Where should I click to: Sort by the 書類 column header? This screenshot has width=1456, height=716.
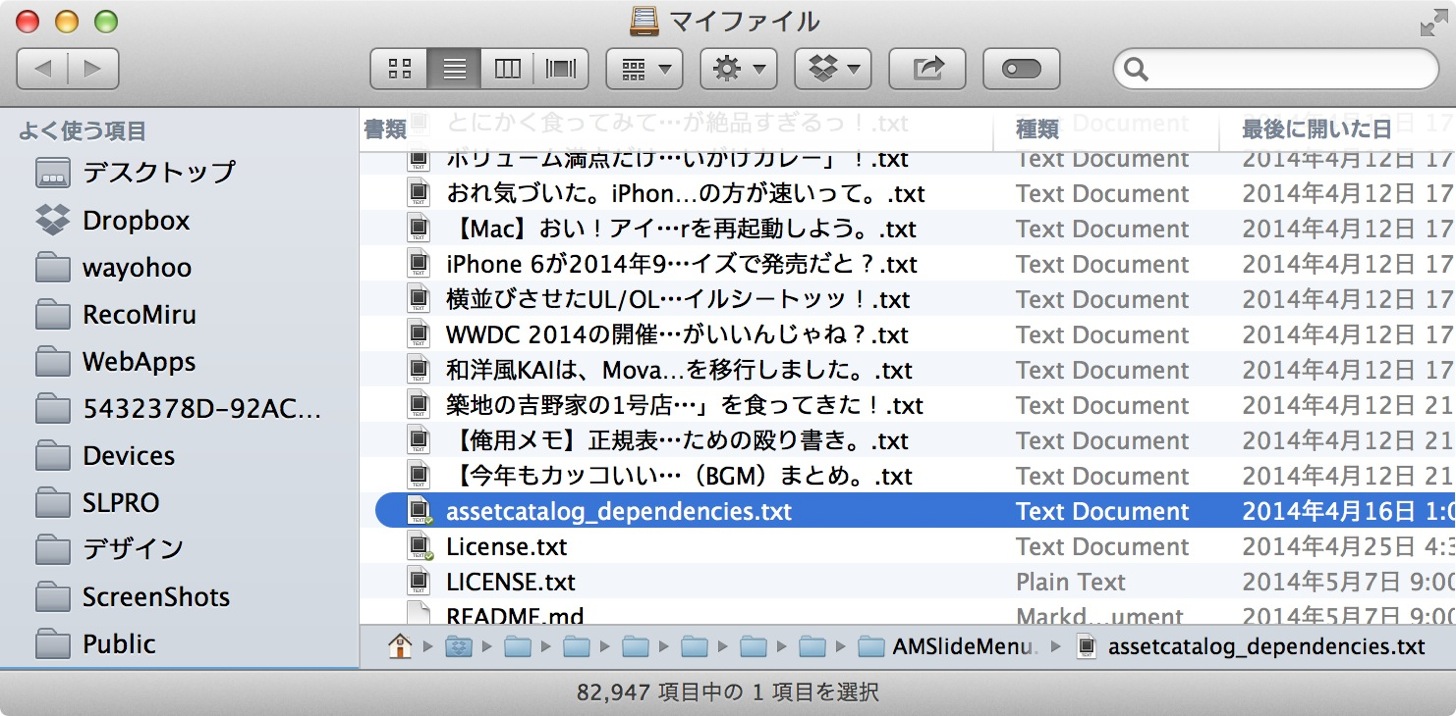coord(385,129)
